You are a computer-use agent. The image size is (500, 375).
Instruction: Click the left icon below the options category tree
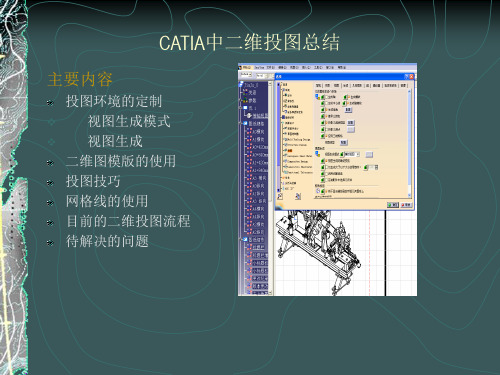pyautogui.click(x=280, y=196)
